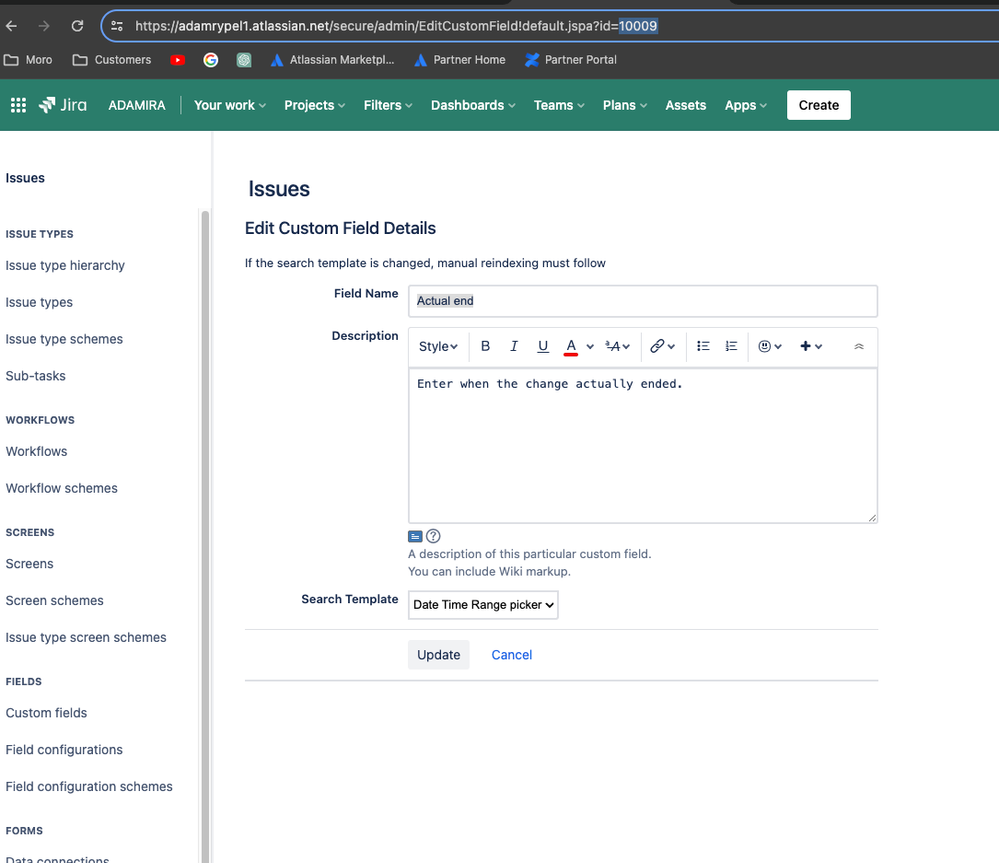Open the Jira app switcher grid
This screenshot has height=863, width=999.
pos(18,105)
